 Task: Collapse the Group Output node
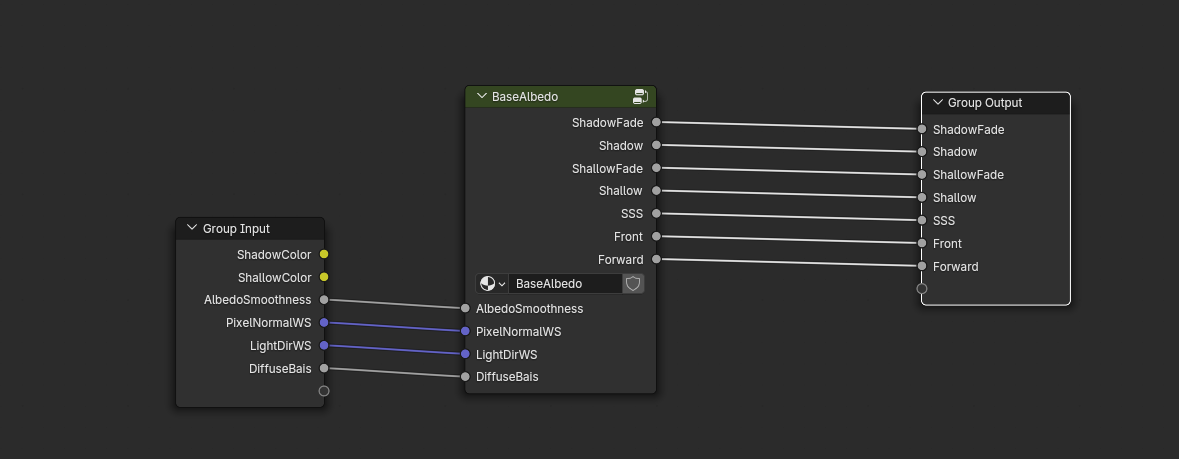937,103
